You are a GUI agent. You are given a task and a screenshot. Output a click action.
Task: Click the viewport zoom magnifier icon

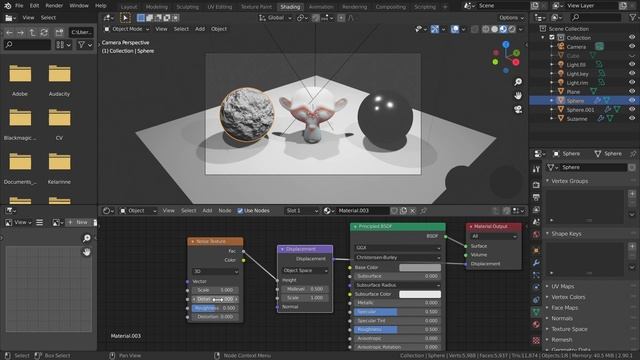(518, 82)
